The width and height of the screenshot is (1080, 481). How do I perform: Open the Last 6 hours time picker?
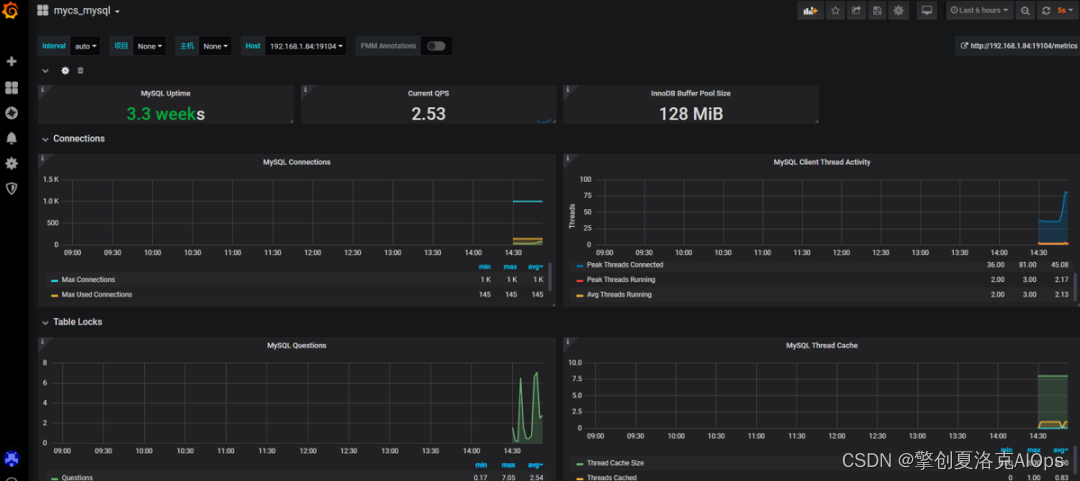pos(978,10)
